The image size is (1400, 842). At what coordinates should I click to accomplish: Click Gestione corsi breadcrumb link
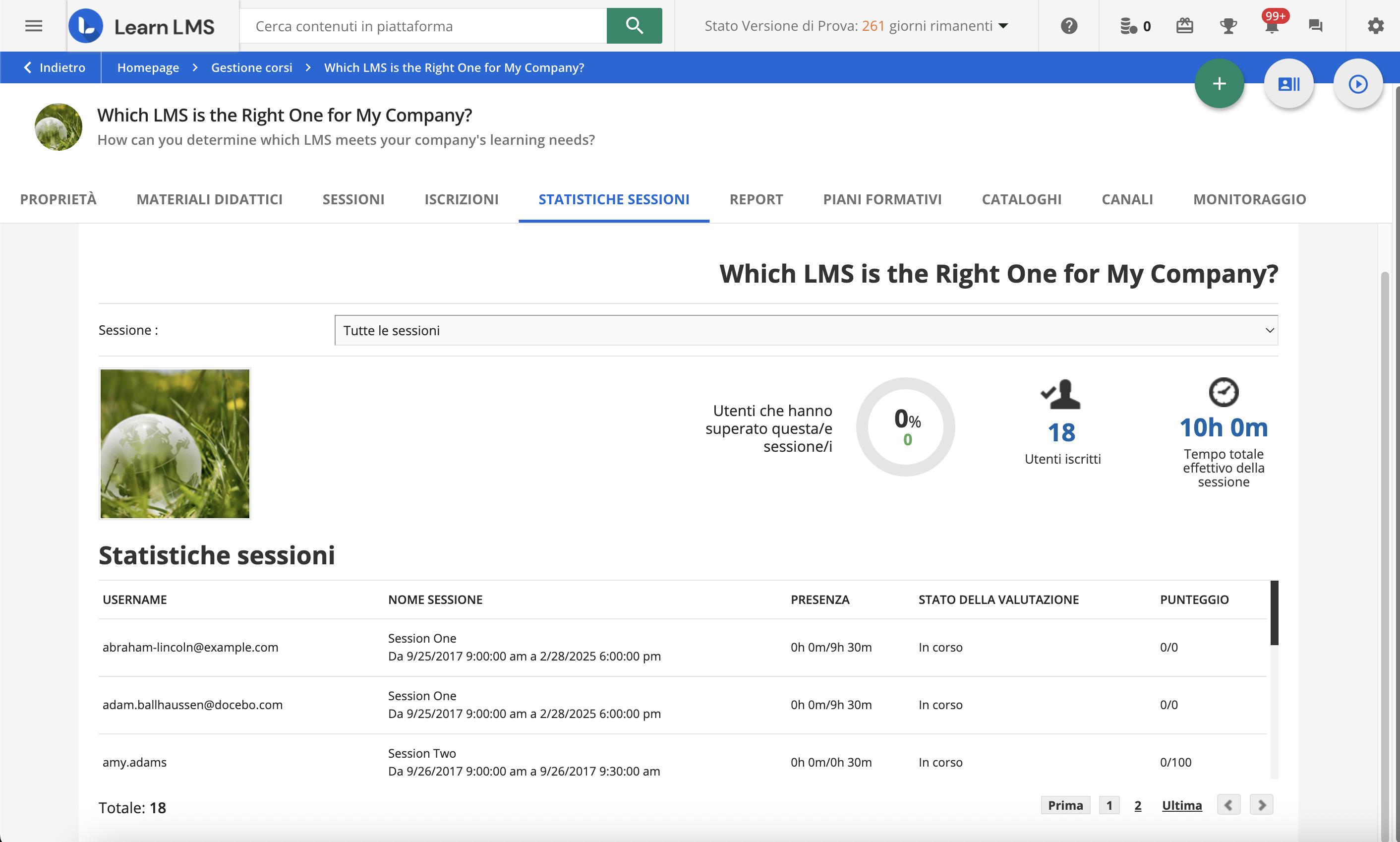(x=251, y=67)
